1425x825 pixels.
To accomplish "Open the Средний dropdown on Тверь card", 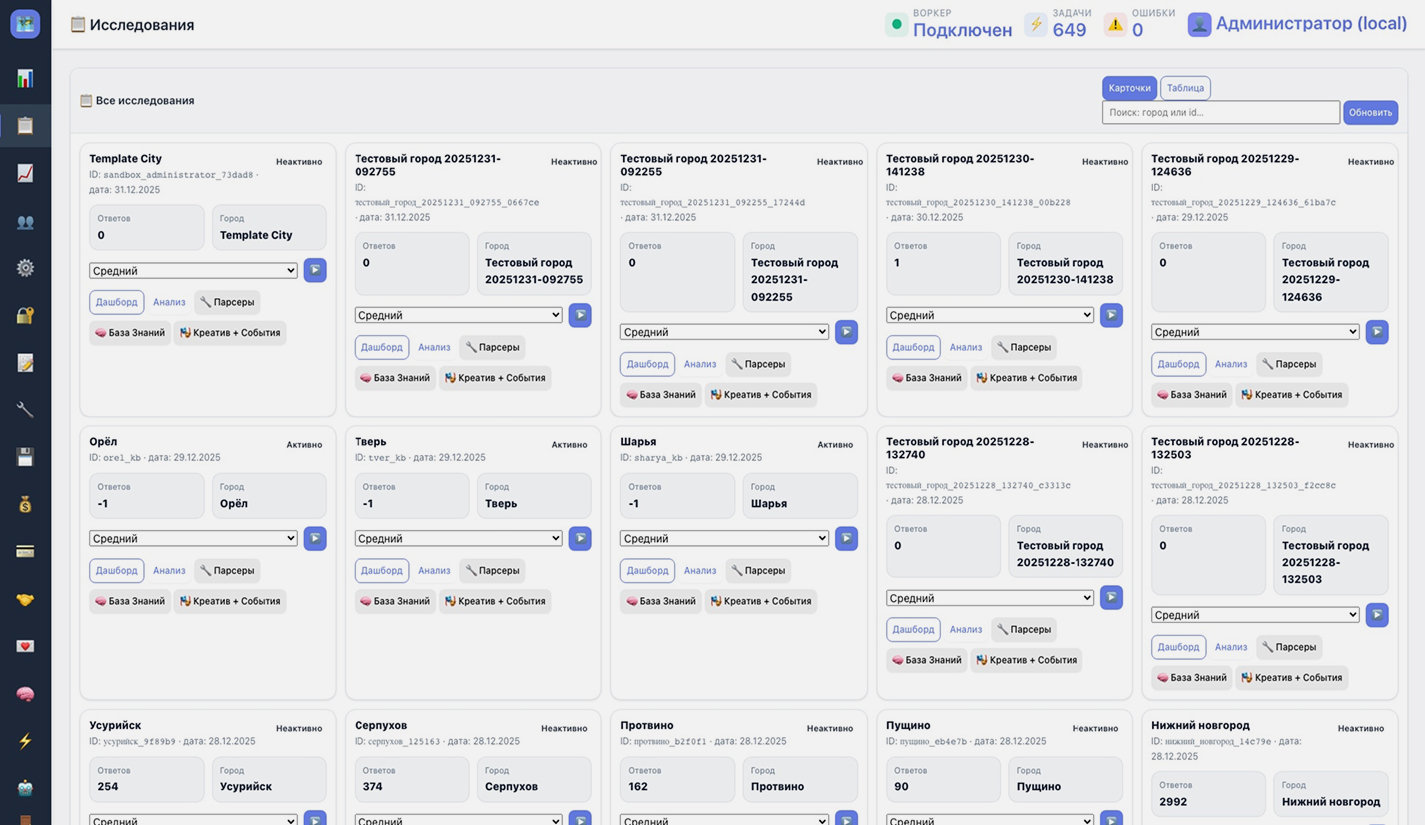I will (459, 538).
